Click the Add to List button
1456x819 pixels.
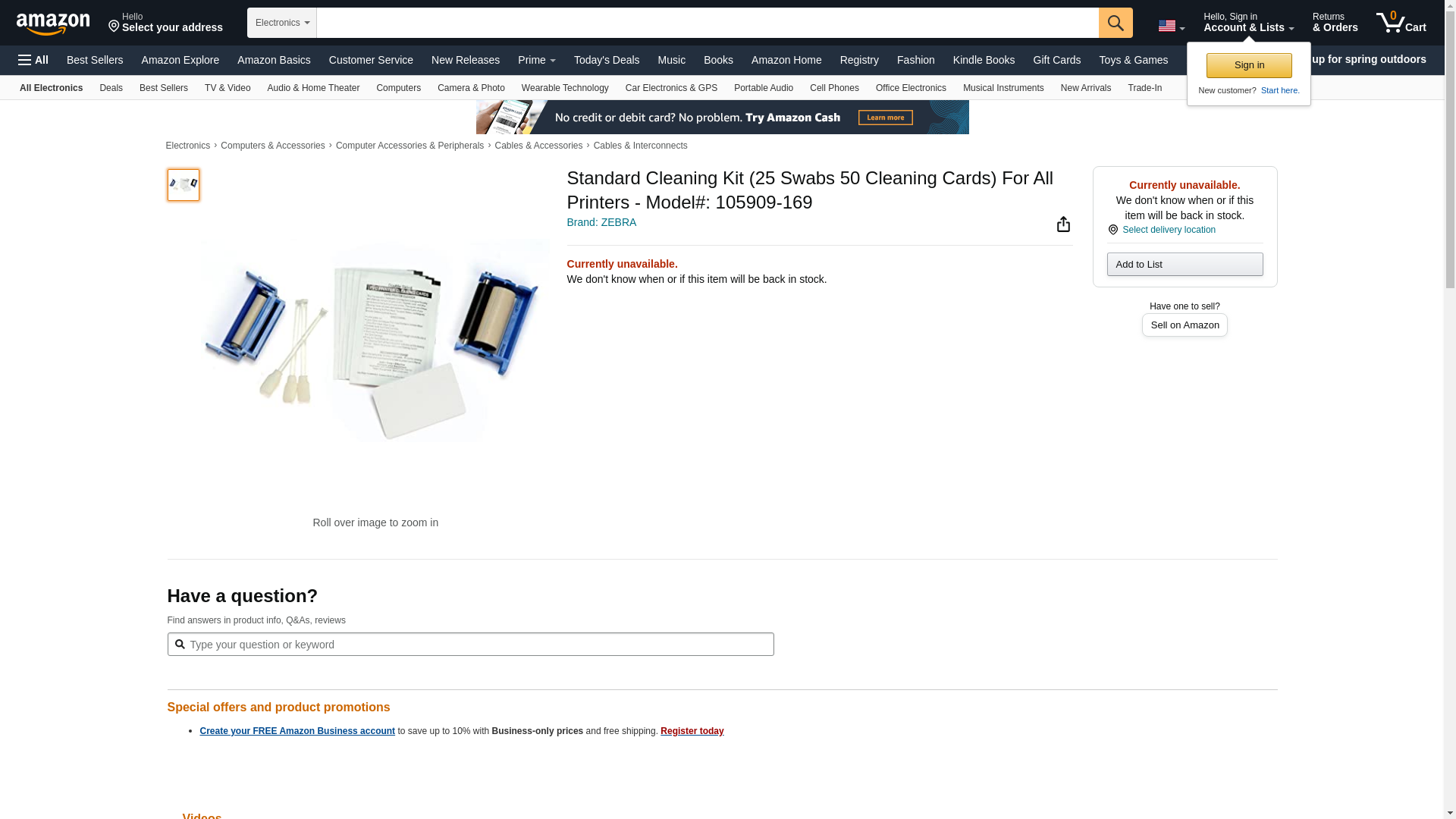coord(1185,264)
